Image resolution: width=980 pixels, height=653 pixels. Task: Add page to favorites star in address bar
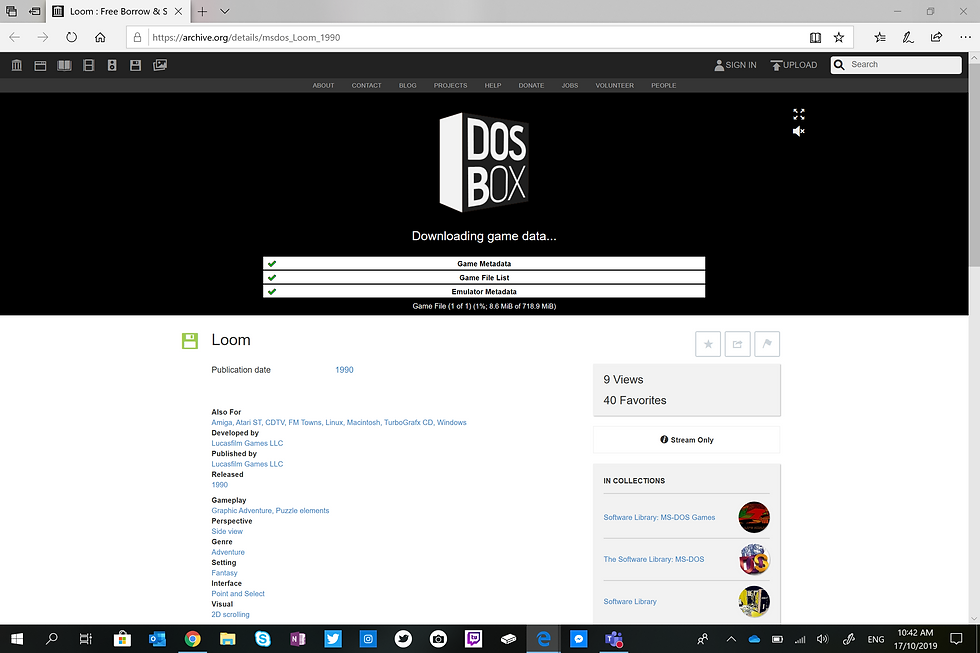[839, 37]
